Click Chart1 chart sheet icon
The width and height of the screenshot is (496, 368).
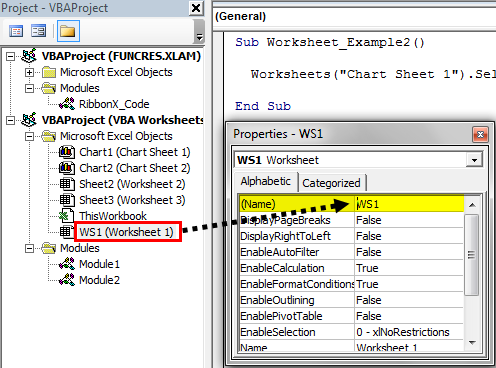pyautogui.click(x=67, y=152)
